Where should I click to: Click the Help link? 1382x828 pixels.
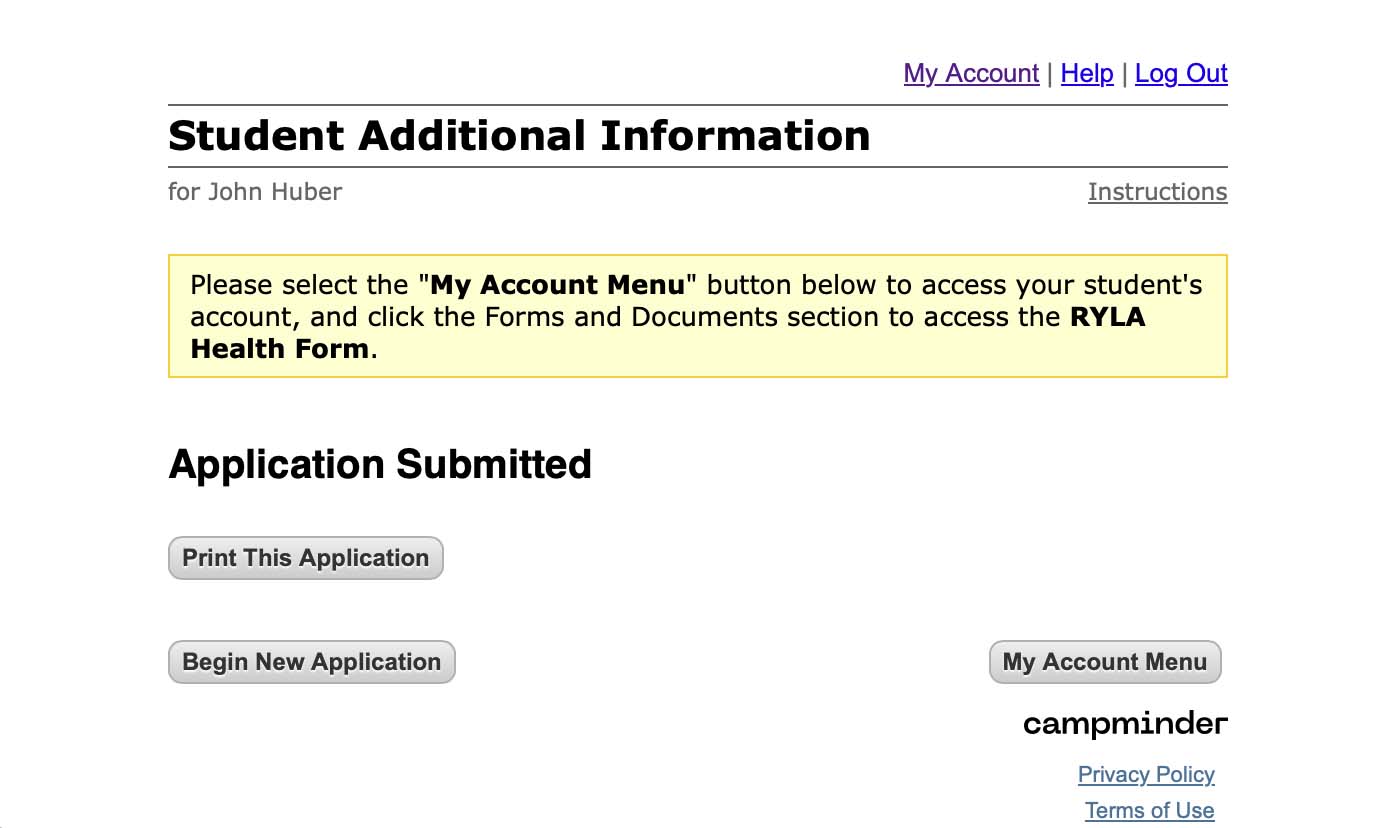click(x=1087, y=73)
